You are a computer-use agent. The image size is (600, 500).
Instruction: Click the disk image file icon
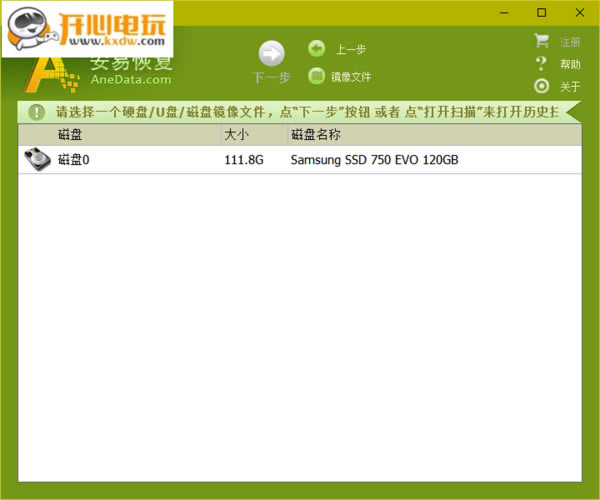[x=316, y=76]
